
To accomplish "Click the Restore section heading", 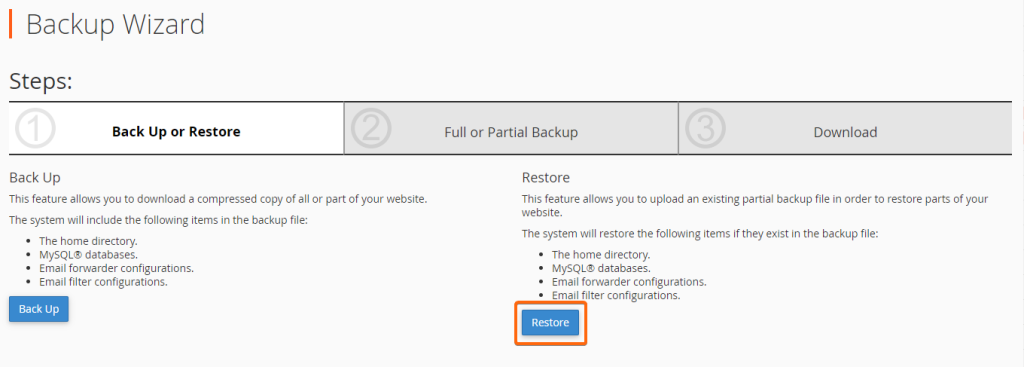I will pyautogui.click(x=546, y=177).
